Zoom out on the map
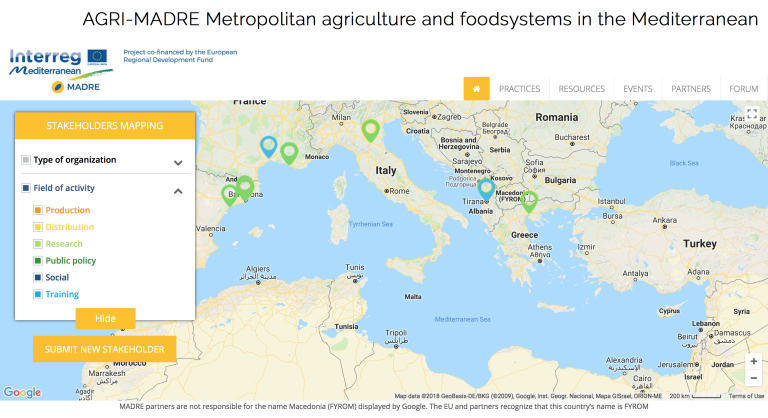The width and height of the screenshot is (768, 418). tap(753, 378)
